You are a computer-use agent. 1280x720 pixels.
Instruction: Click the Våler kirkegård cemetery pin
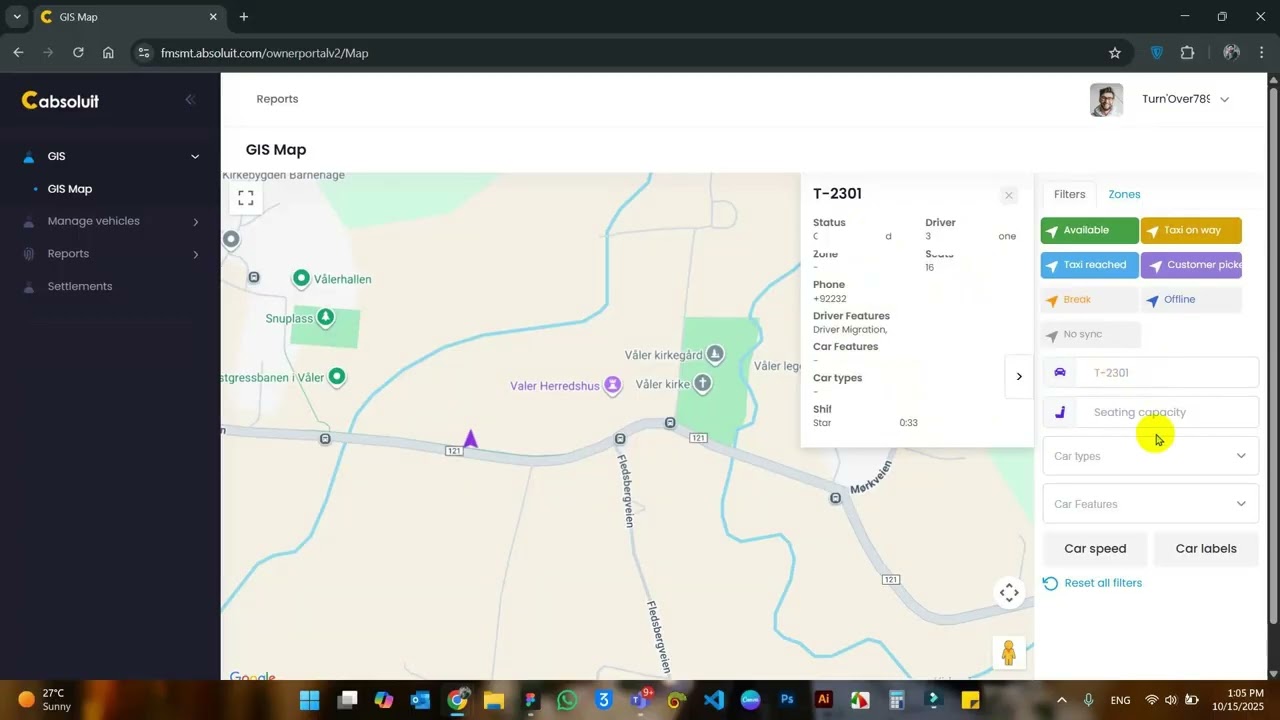point(715,354)
